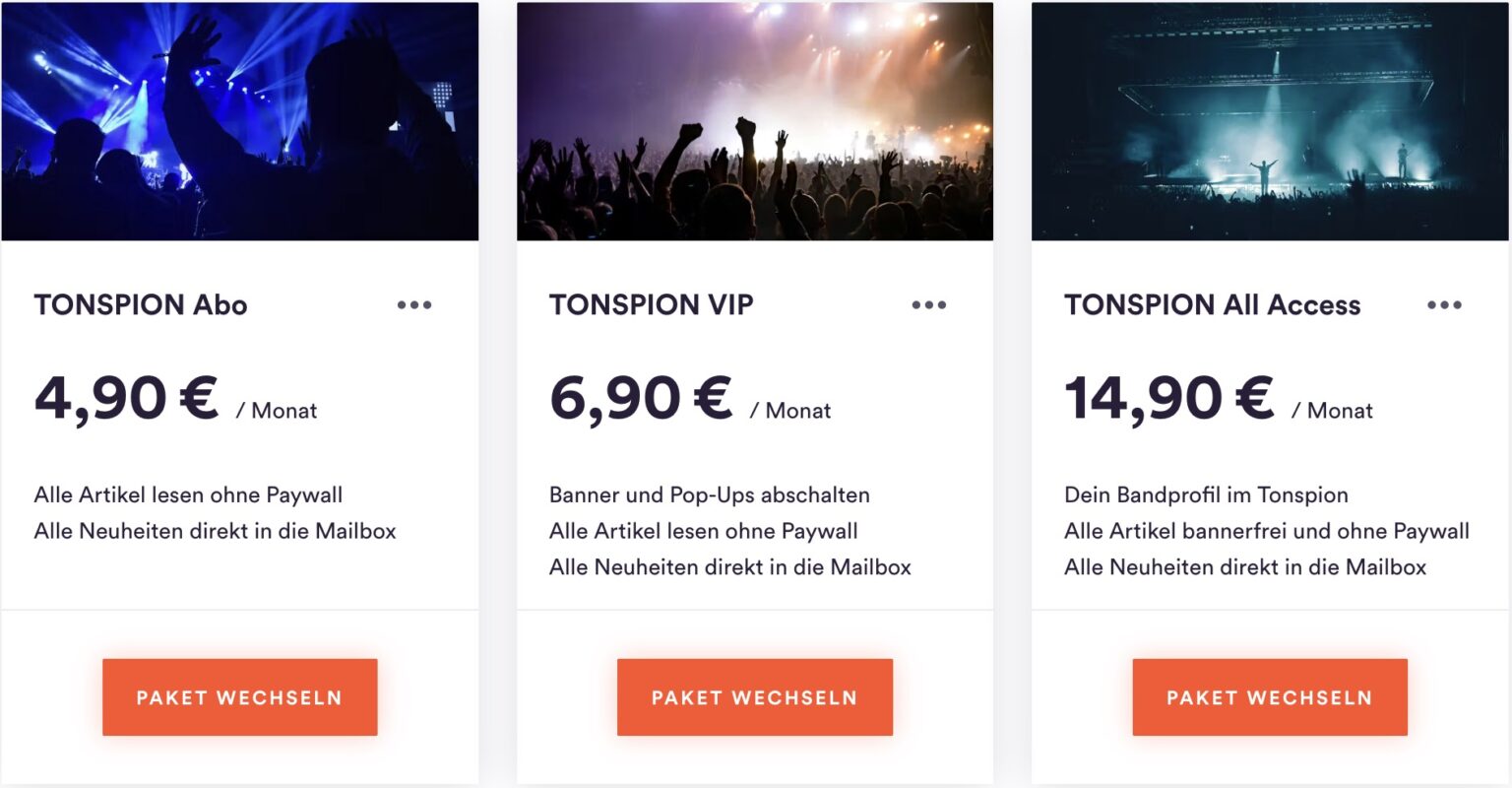Select the TONSPION All Access heading

point(1212,304)
